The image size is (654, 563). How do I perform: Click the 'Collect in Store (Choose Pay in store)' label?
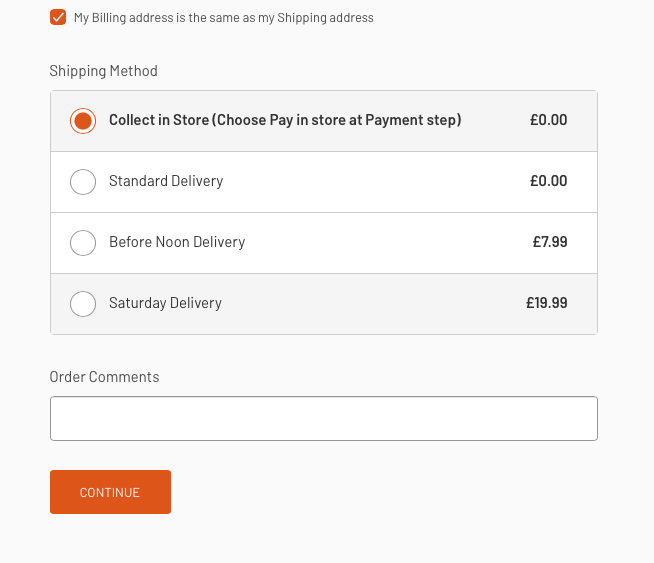click(x=285, y=120)
